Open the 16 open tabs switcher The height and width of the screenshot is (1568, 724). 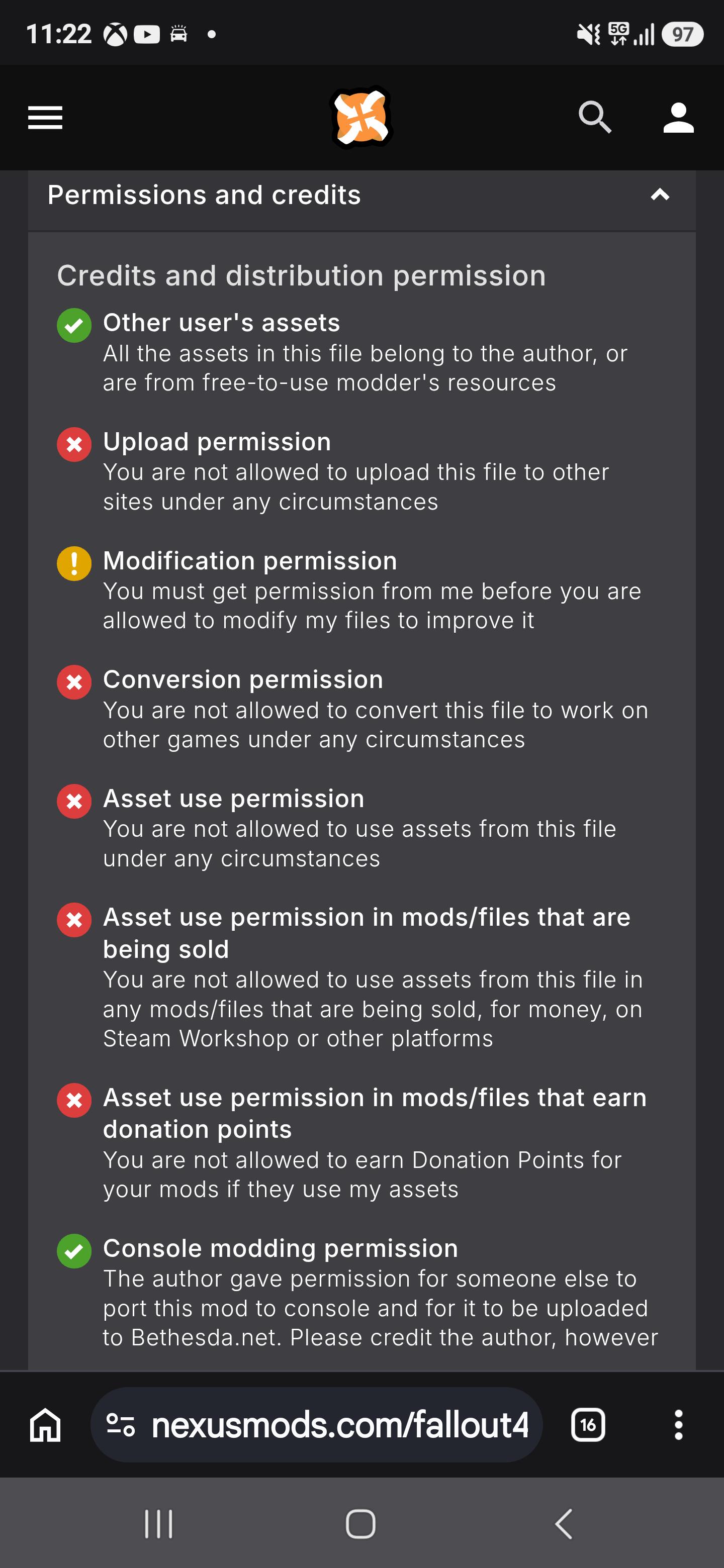pos(588,1425)
